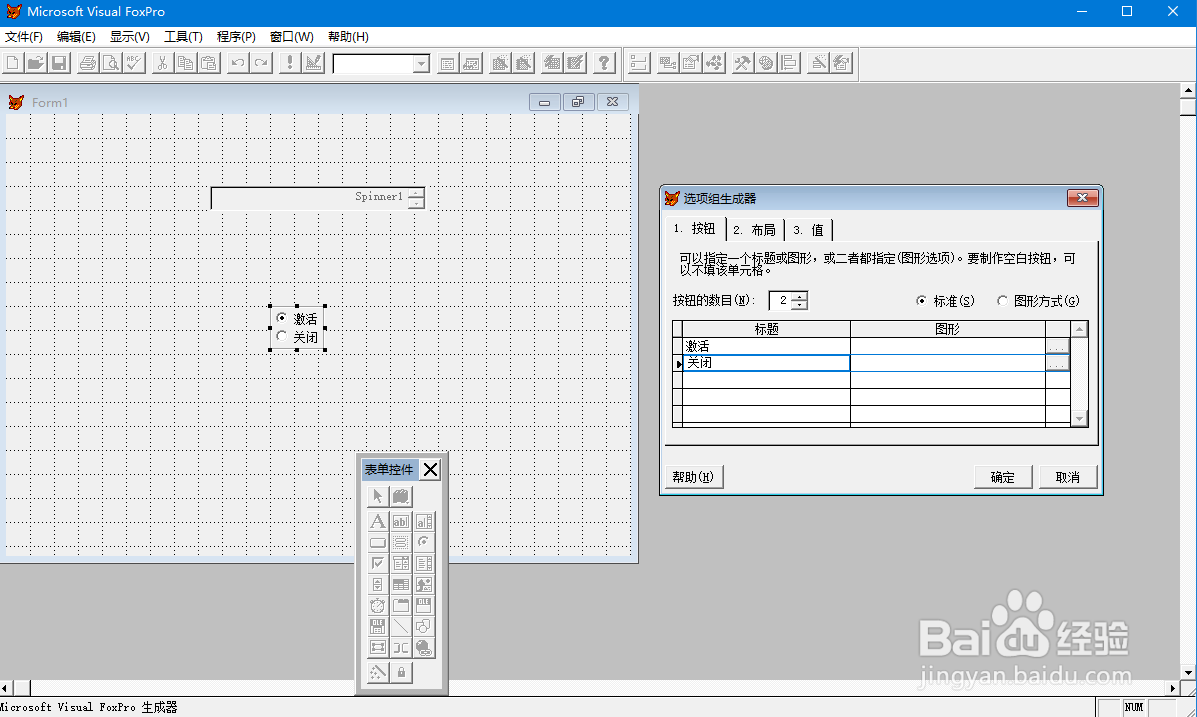Click the Spinner1 up arrow on Form1
The width and height of the screenshot is (1197, 717).
(x=416, y=193)
